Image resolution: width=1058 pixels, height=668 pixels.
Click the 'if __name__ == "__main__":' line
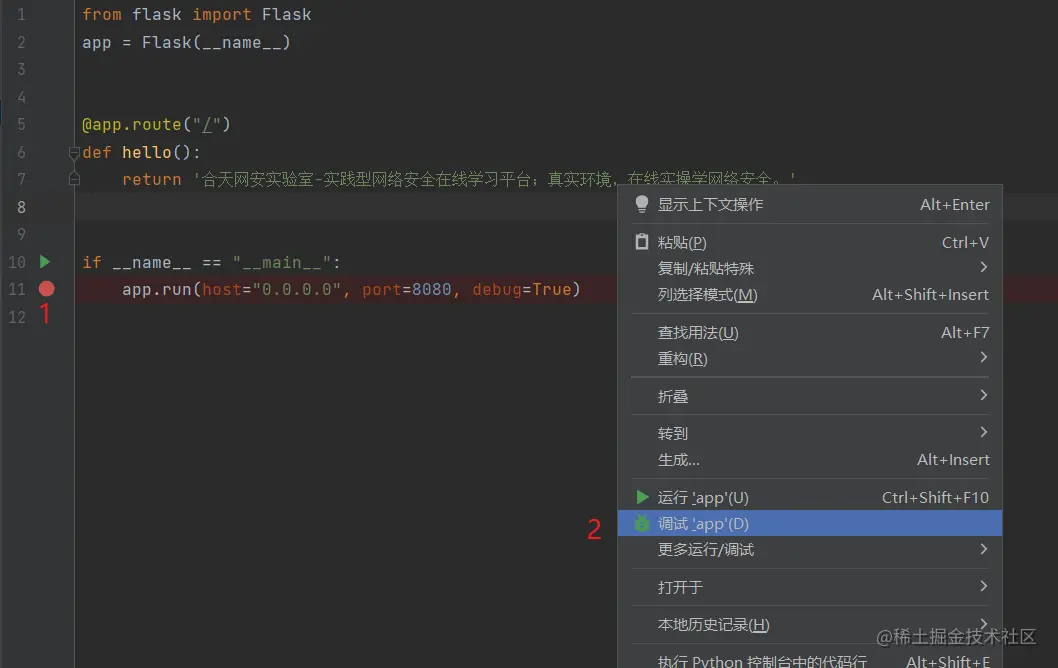click(211, 262)
